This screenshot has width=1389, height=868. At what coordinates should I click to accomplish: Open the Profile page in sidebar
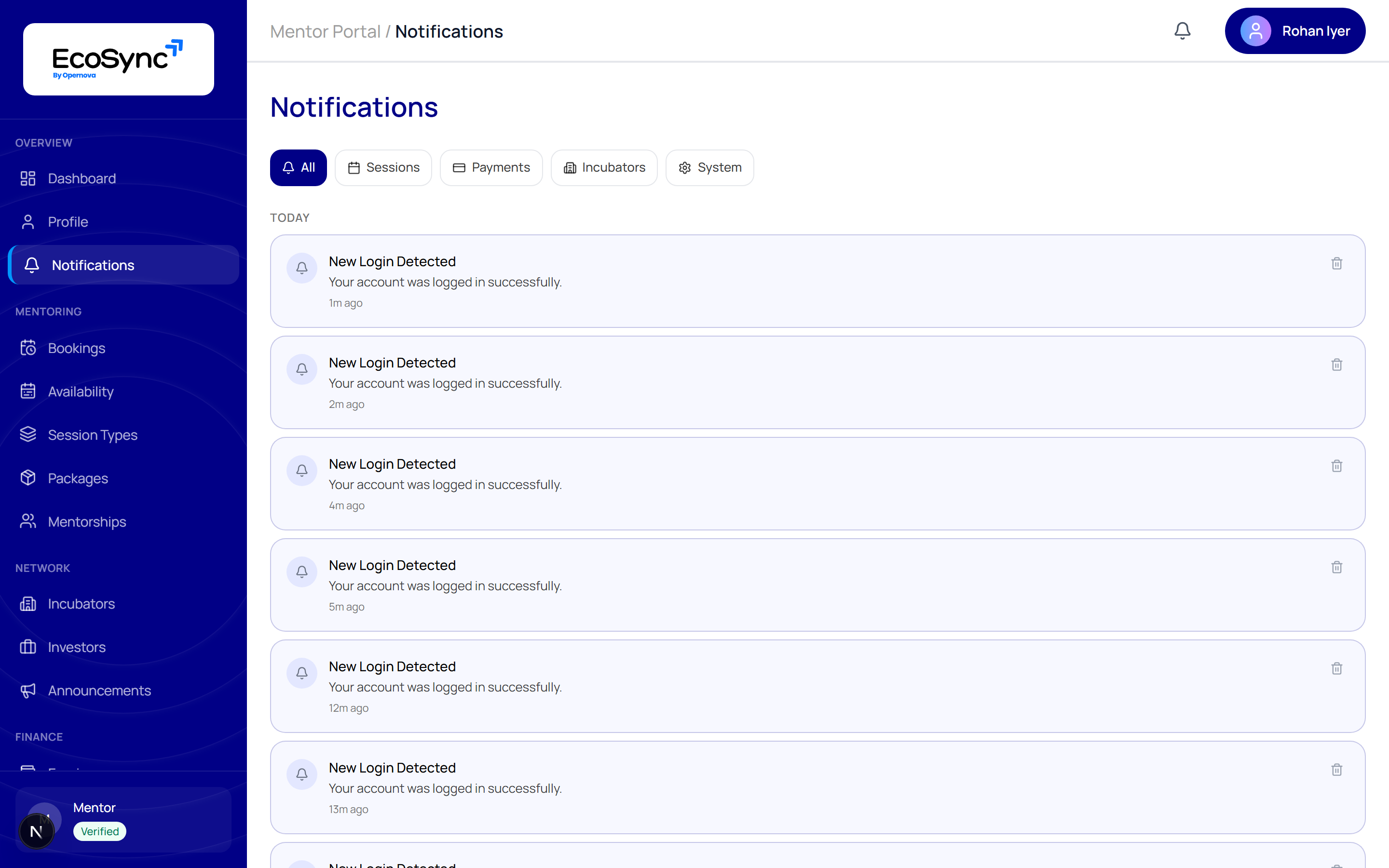123,222
